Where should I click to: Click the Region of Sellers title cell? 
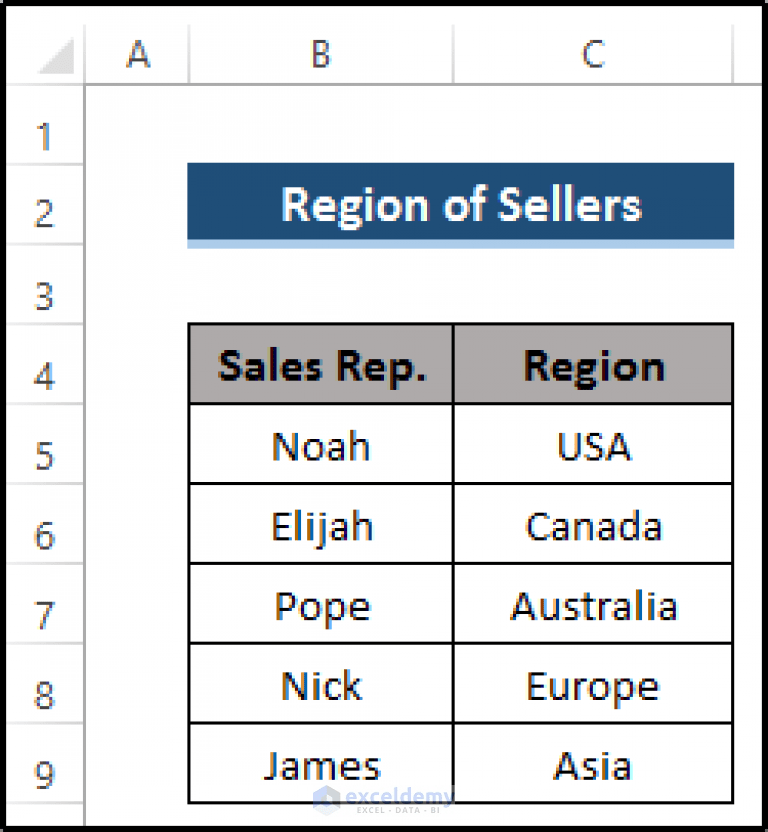(x=461, y=204)
